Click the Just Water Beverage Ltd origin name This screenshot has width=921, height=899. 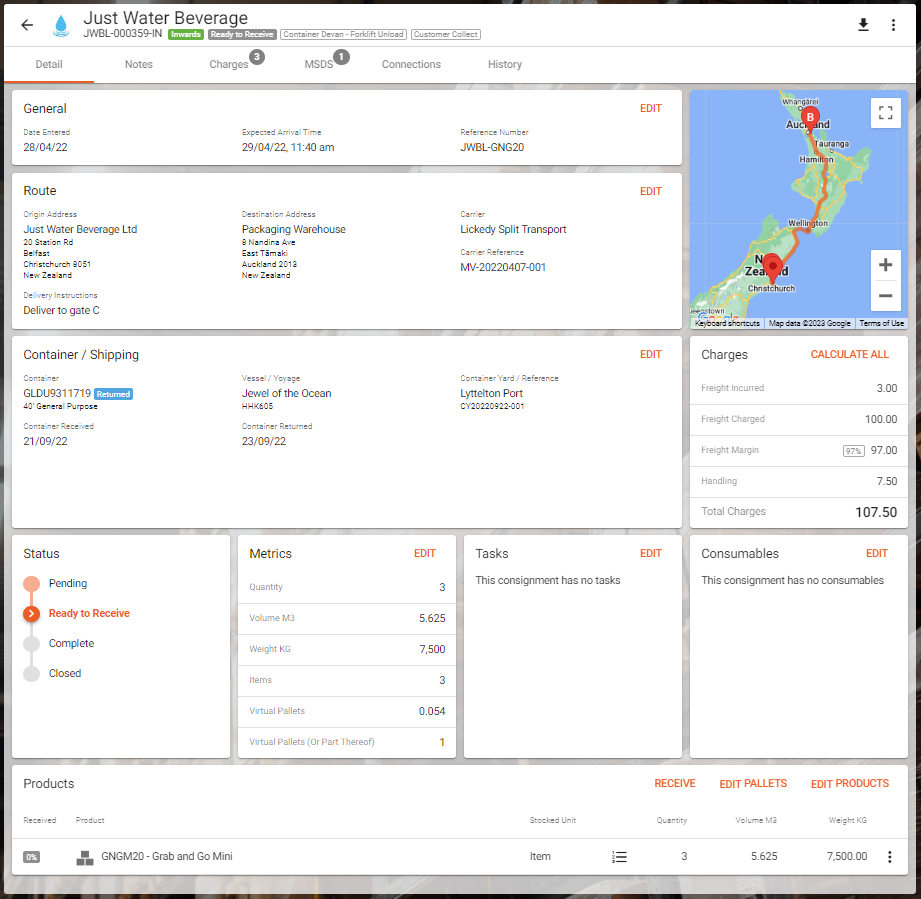point(80,230)
